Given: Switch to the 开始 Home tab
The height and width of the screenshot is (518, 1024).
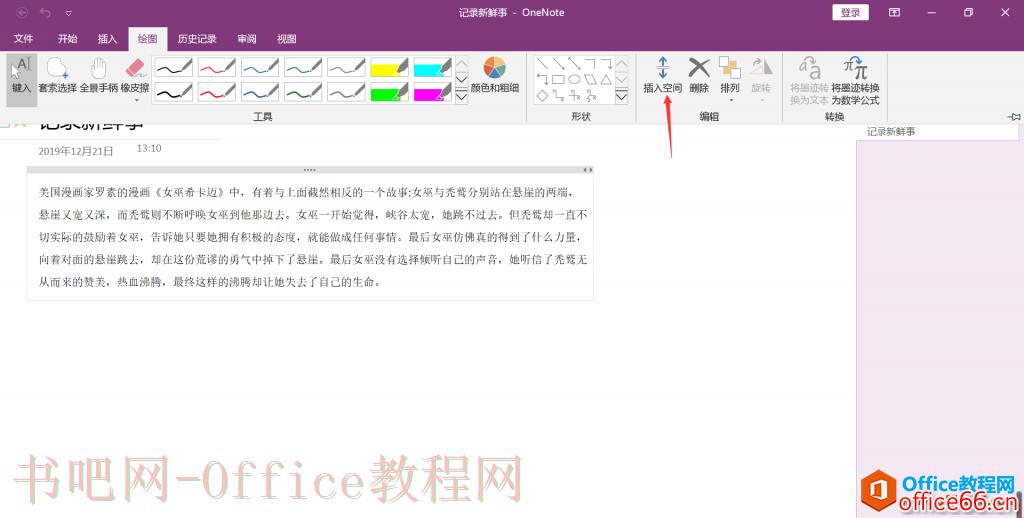Looking at the screenshot, I should click(x=67, y=39).
